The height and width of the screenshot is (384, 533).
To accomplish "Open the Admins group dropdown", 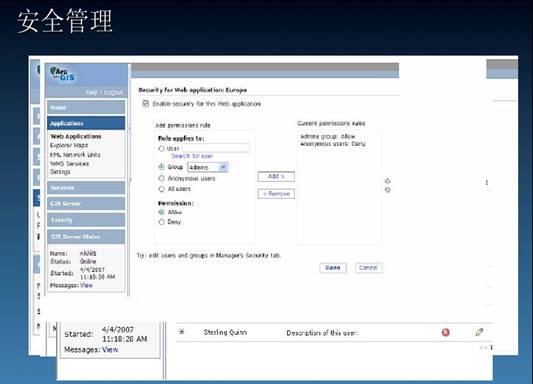I will click(x=208, y=167).
